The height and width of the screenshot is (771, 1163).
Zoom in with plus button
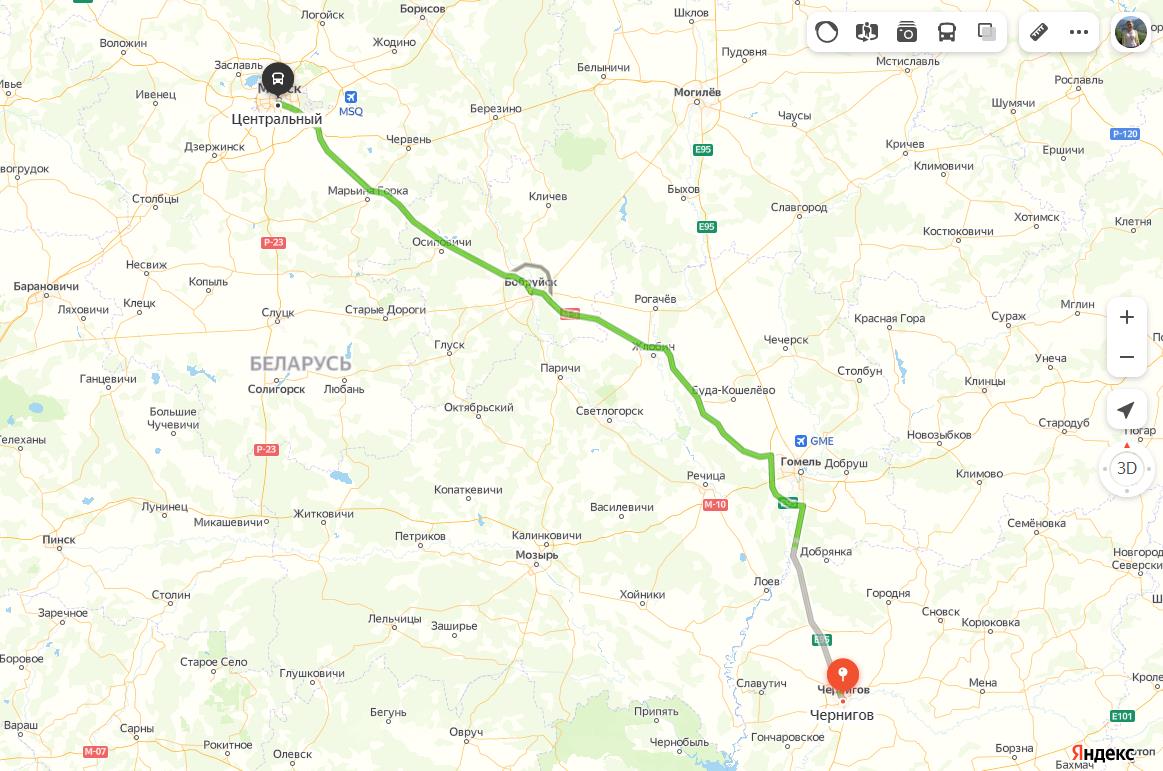1127,317
